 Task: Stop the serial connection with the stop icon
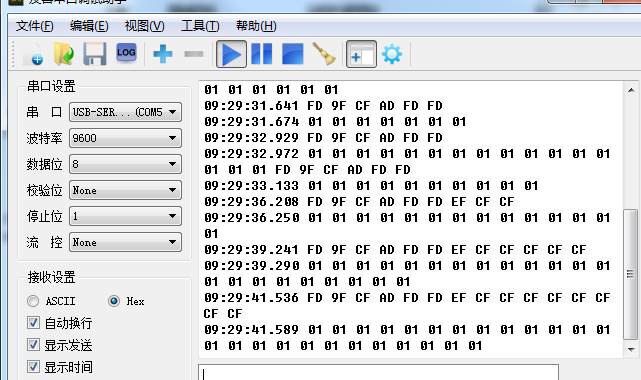pyautogui.click(x=293, y=54)
